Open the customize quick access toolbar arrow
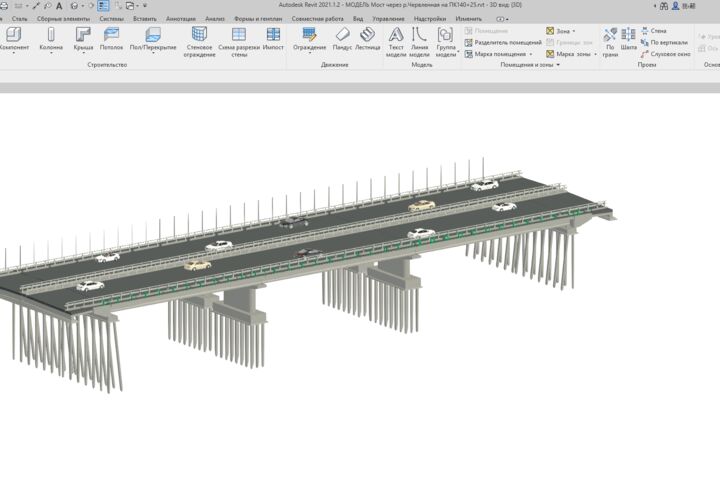The width and height of the screenshot is (720, 480). (145, 6)
